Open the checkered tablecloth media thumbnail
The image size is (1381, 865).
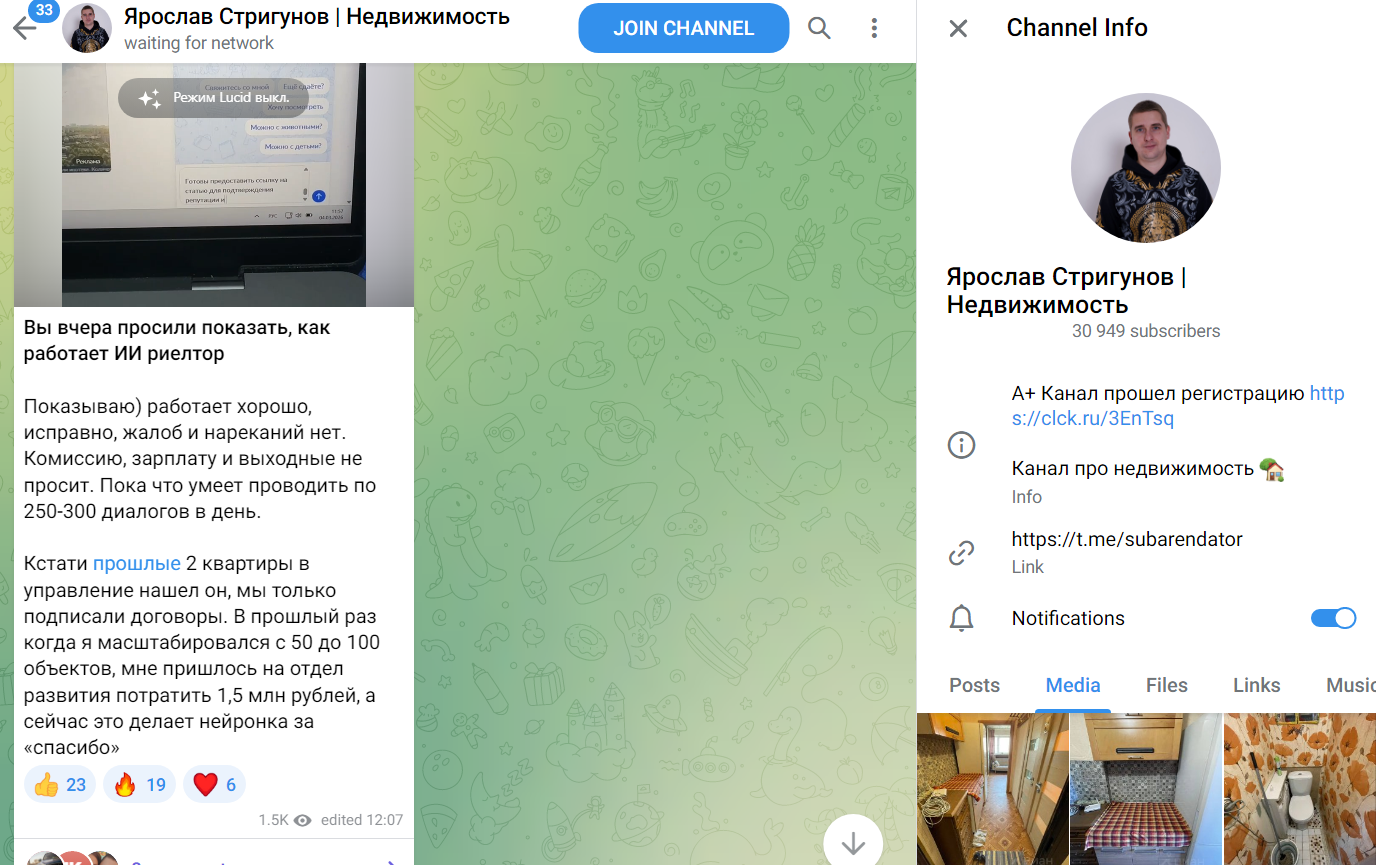point(1146,789)
